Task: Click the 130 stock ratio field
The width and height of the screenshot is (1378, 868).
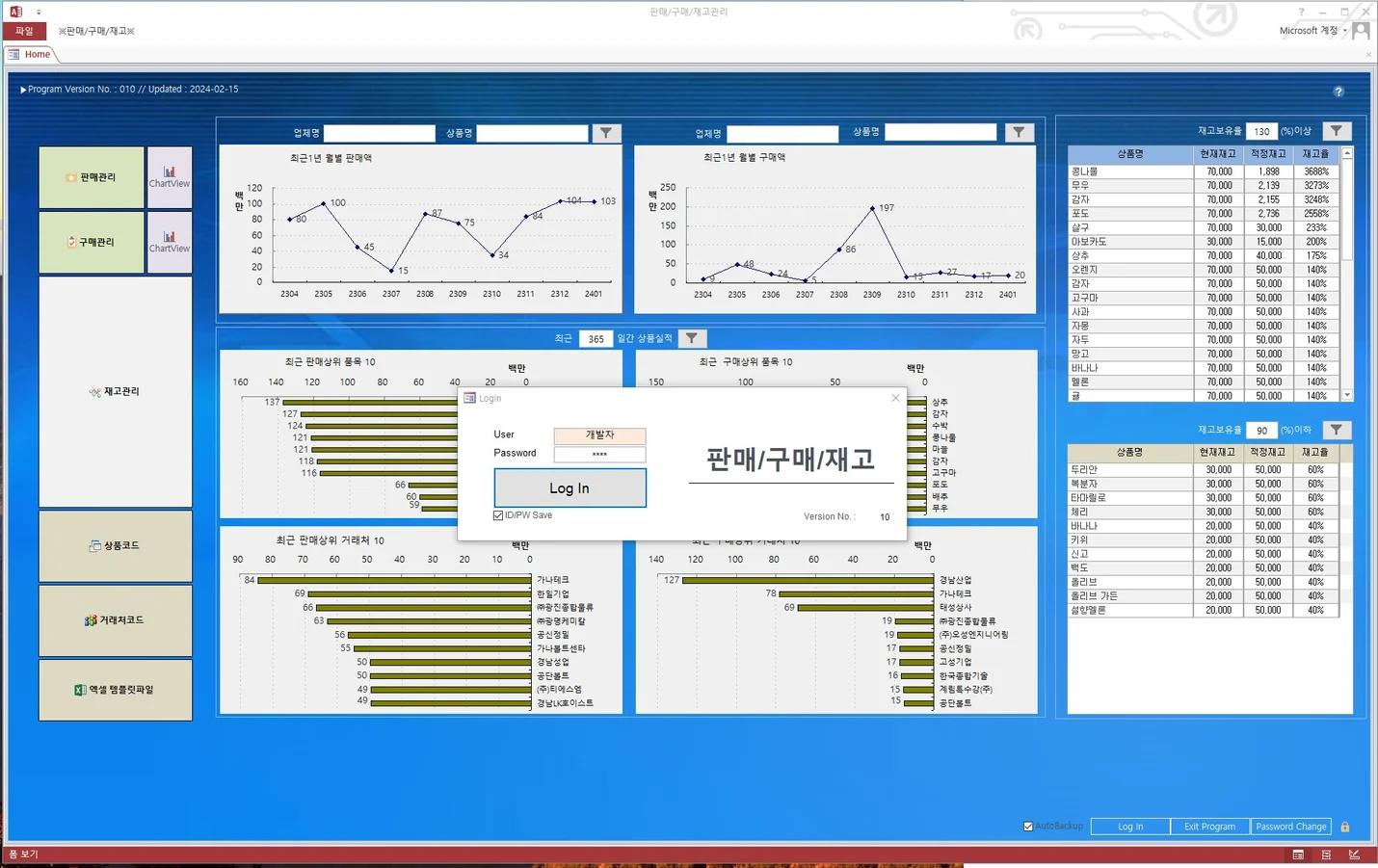Action: point(1261,131)
